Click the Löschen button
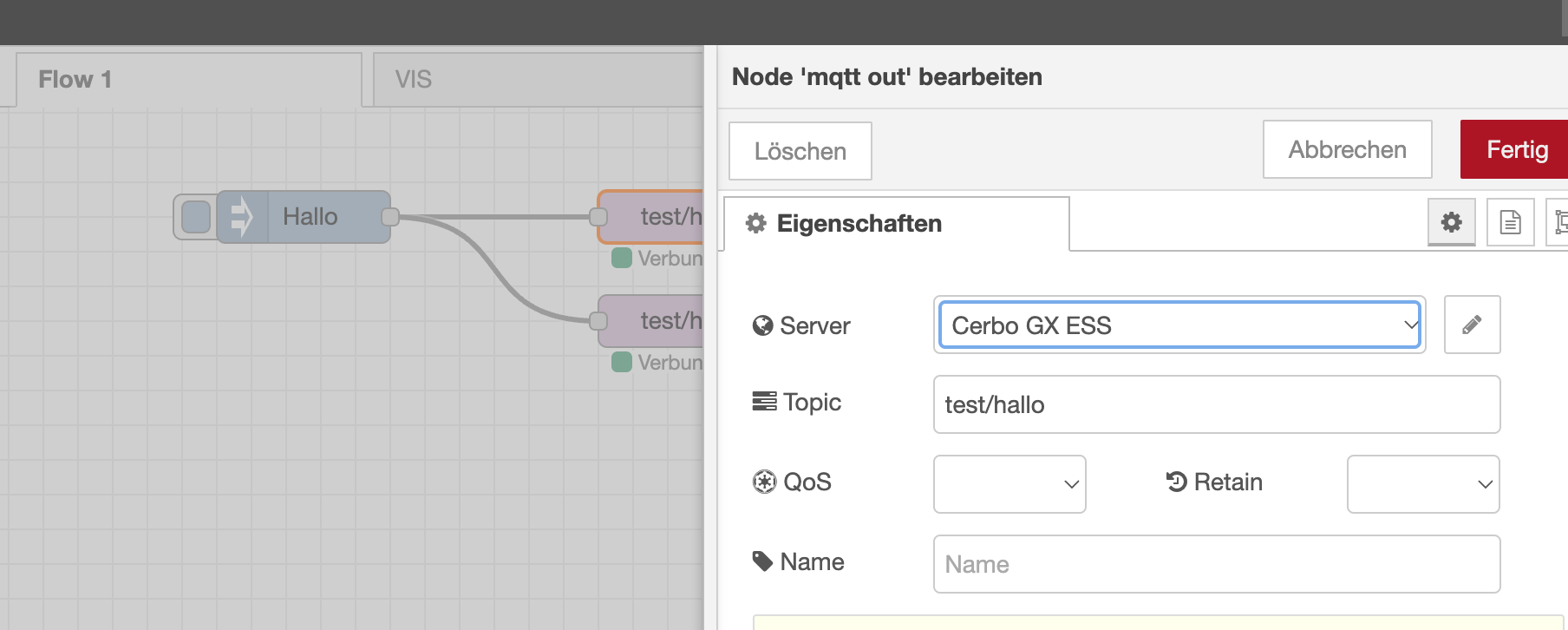The image size is (1568, 630). 800,151
